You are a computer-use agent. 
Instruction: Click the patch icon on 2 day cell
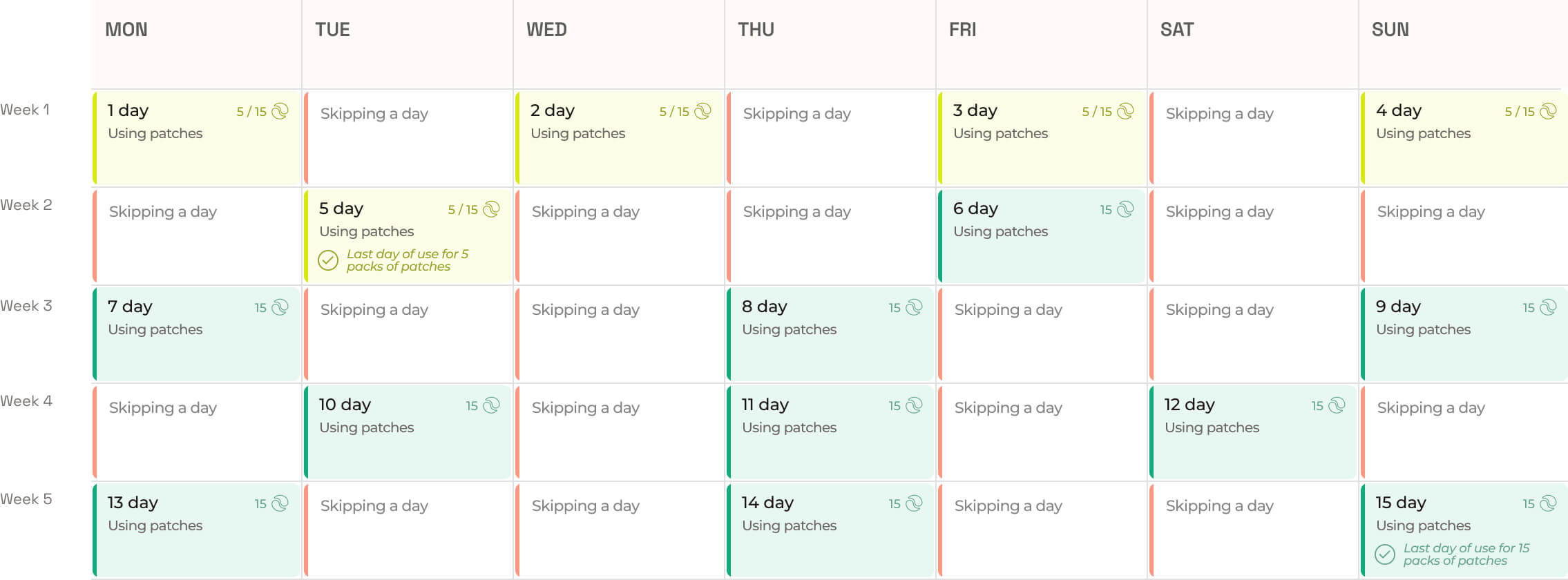[x=702, y=111]
